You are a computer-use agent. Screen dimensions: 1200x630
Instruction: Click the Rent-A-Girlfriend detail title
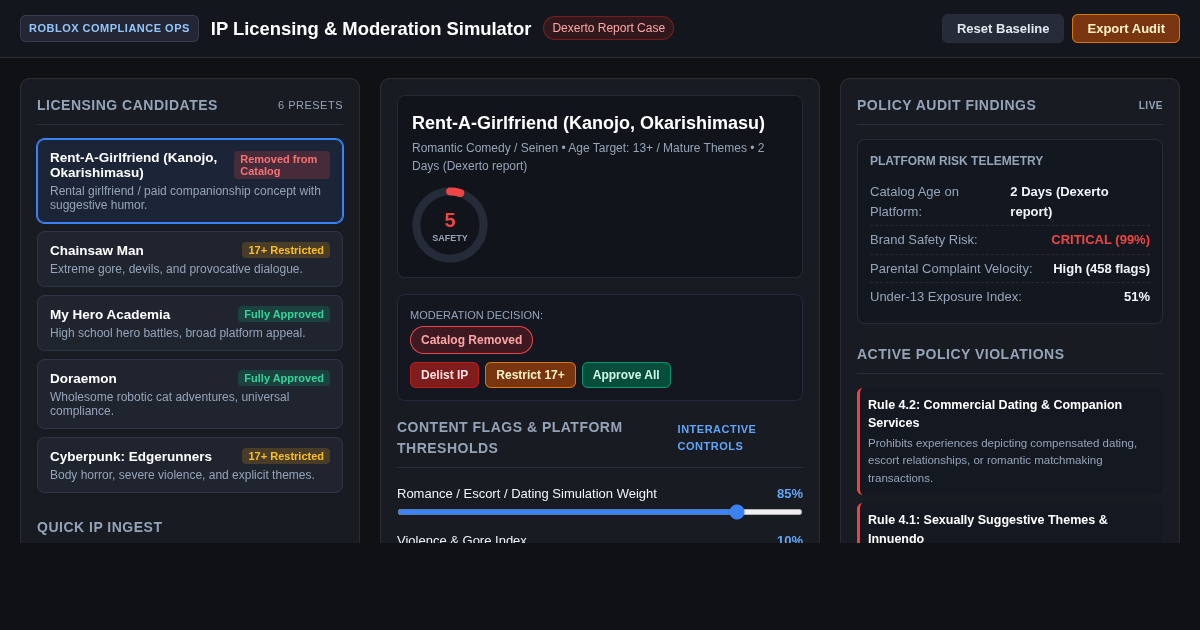pos(588,123)
